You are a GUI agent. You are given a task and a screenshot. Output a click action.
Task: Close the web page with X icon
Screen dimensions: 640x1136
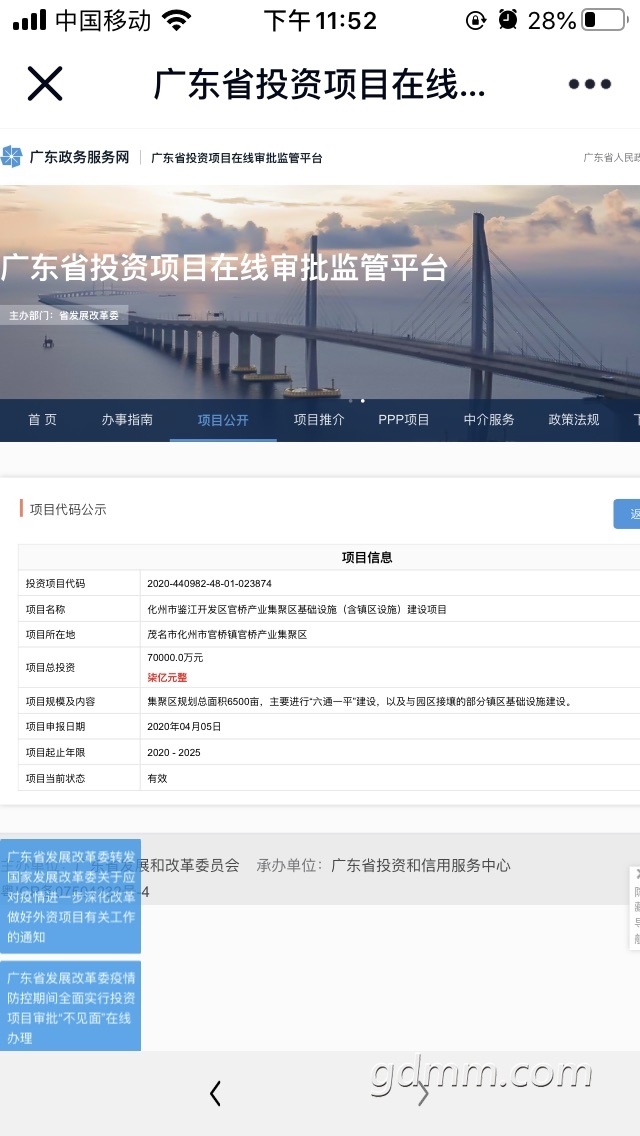[x=45, y=83]
